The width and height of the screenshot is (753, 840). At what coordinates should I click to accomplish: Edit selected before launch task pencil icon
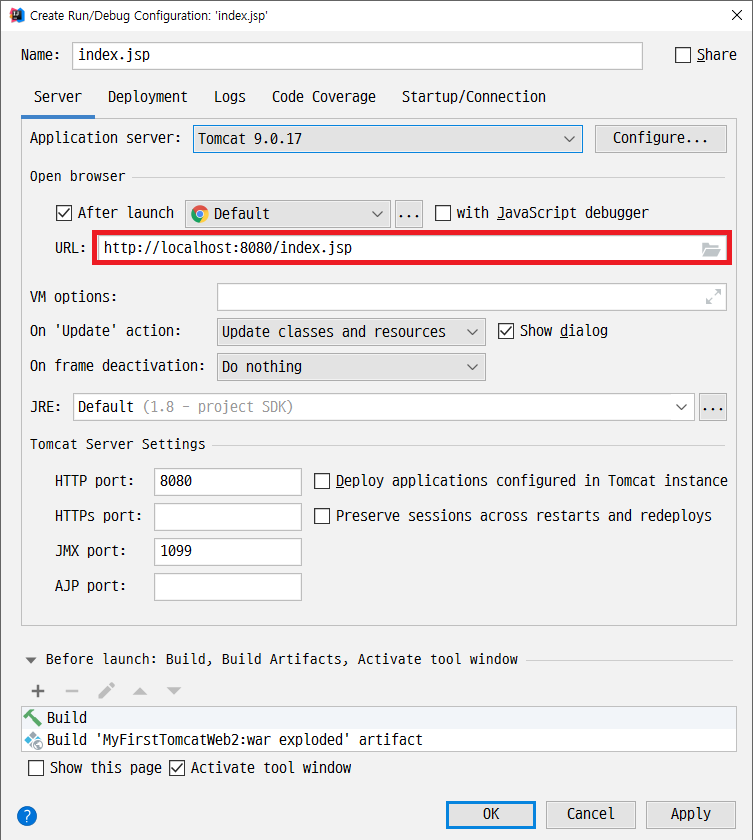click(x=106, y=691)
